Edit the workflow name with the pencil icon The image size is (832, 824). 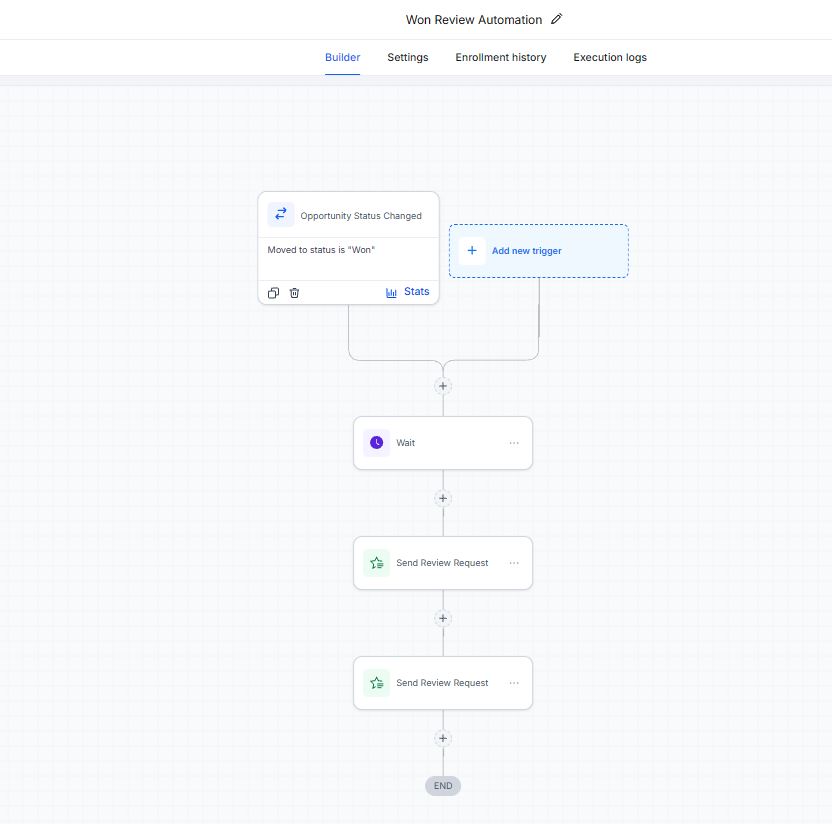click(556, 19)
